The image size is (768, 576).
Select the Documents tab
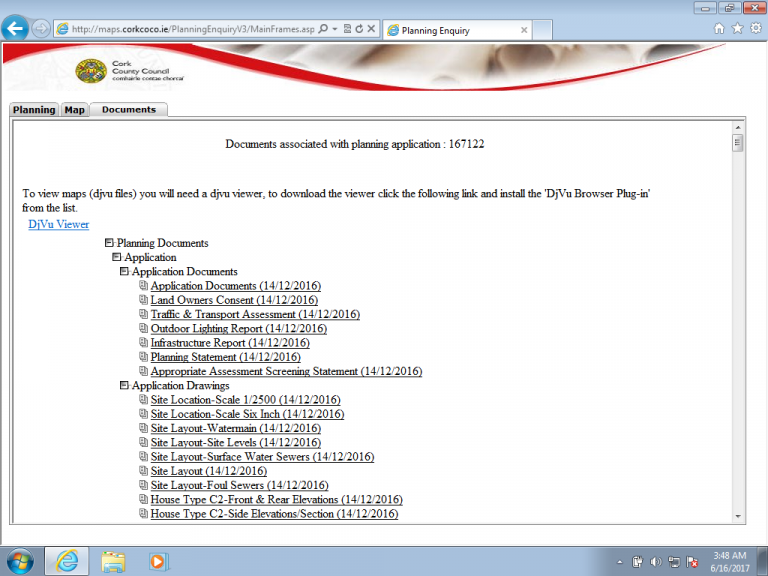[x=129, y=110]
